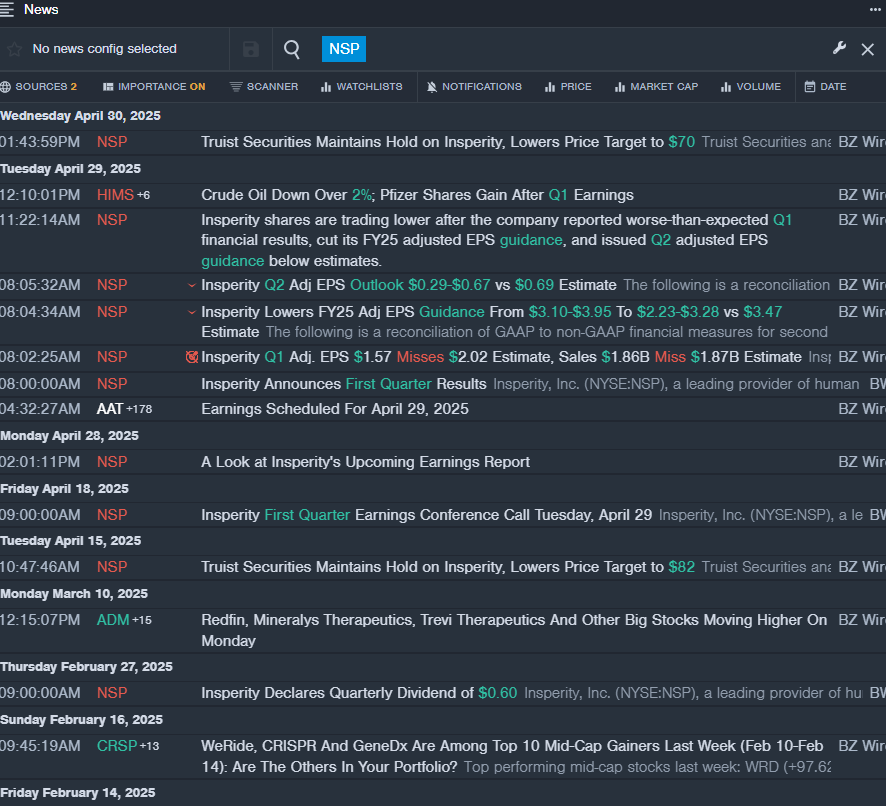886x806 pixels.
Task: Open the Market Cap filter
Action: 656,86
